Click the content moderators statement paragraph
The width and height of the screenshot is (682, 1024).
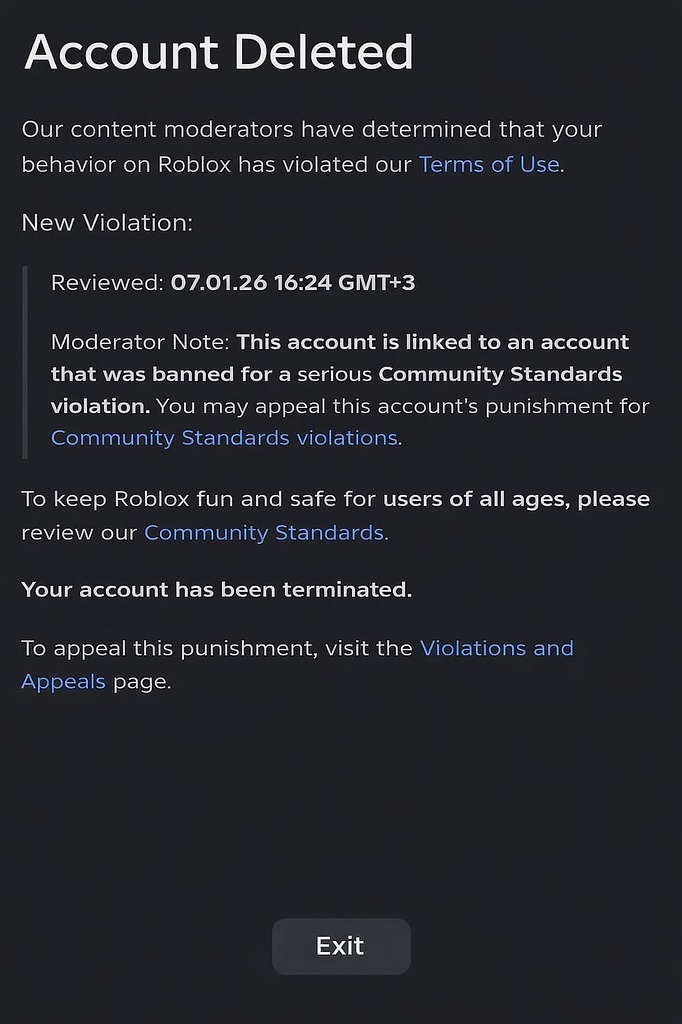[x=310, y=146]
